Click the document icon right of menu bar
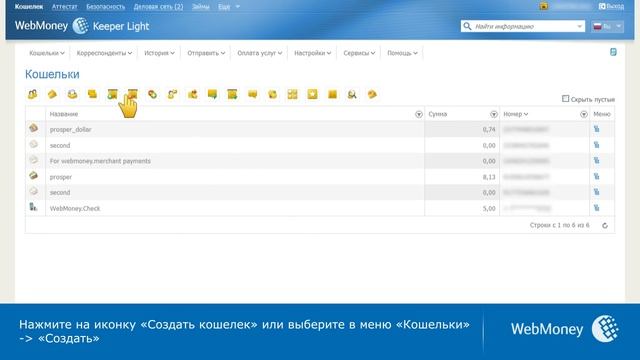The width and height of the screenshot is (640, 360). pos(613,52)
